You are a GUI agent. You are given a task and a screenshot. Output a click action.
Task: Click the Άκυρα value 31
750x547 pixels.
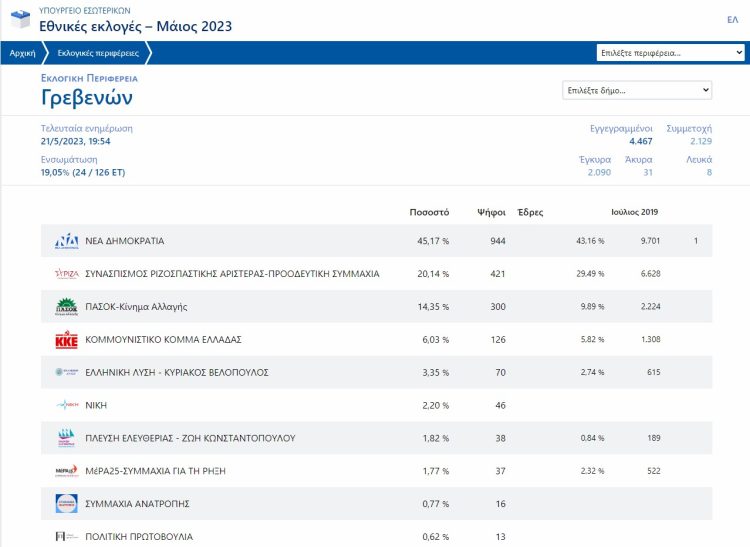tap(648, 172)
